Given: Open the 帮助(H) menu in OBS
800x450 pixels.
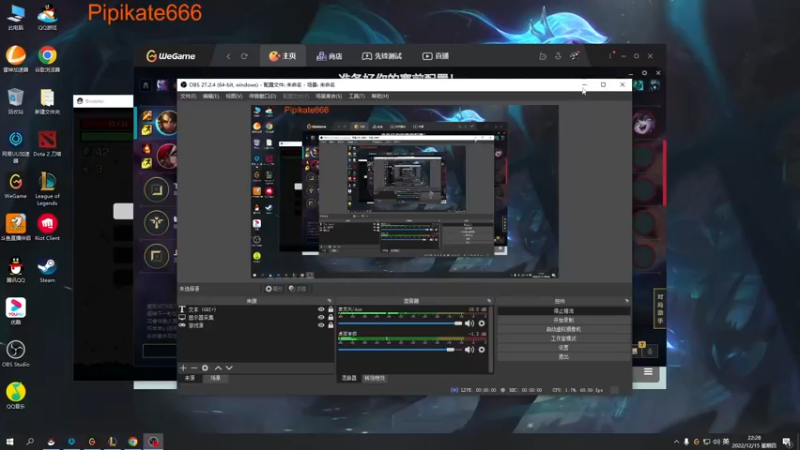Looking at the screenshot, I should coord(380,96).
